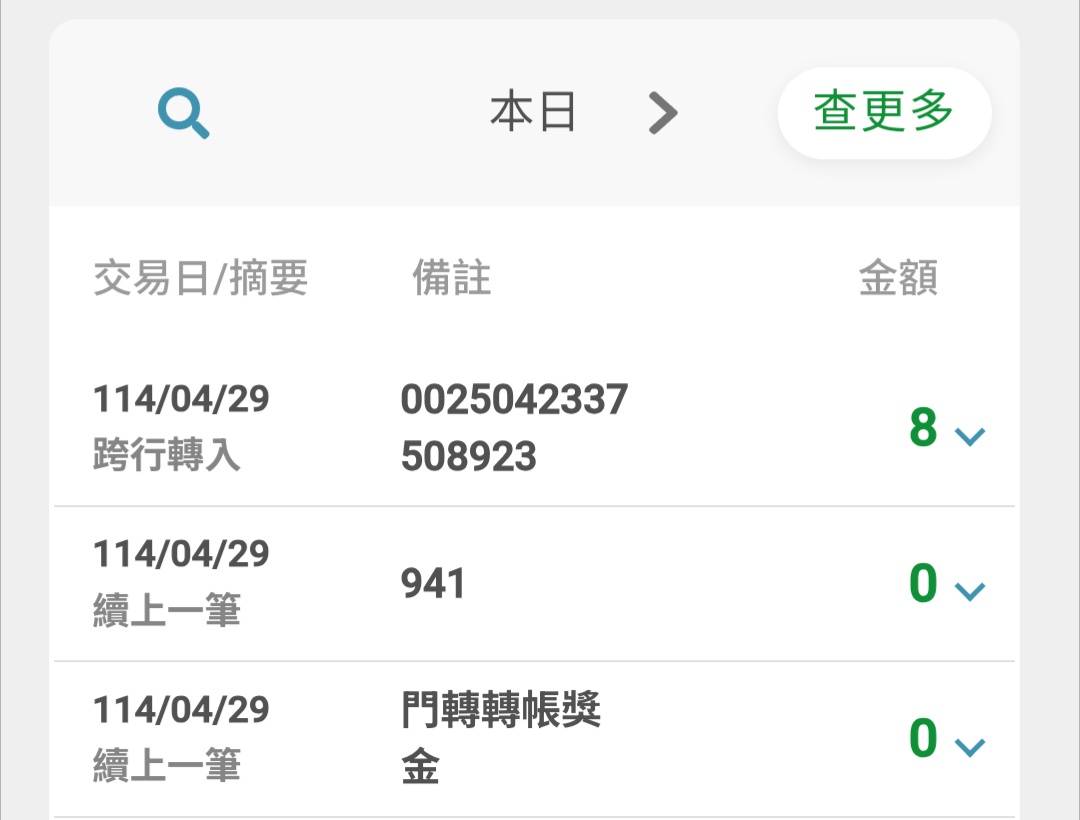Click the 備註 column header
Image resolution: width=1080 pixels, height=820 pixels.
click(452, 279)
